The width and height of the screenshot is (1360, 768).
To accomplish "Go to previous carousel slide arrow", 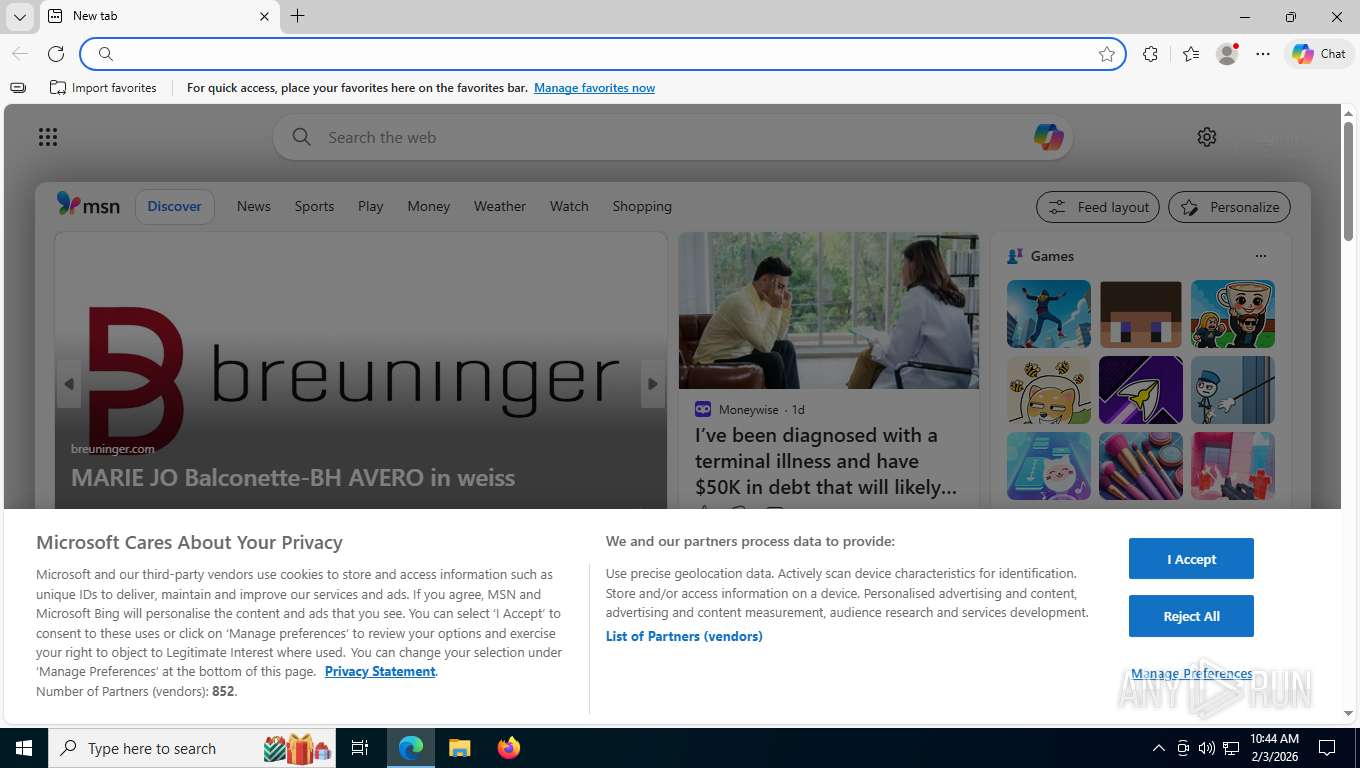I will click(69, 384).
